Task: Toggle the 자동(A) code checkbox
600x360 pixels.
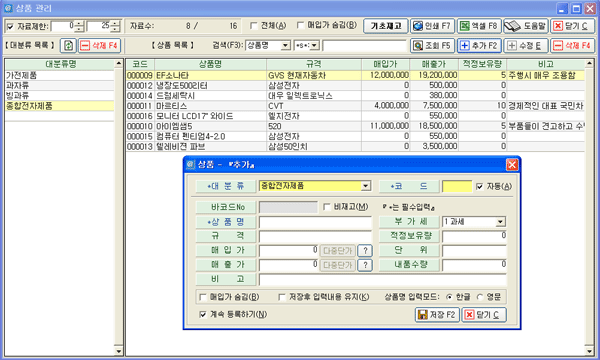Action: pos(479,186)
